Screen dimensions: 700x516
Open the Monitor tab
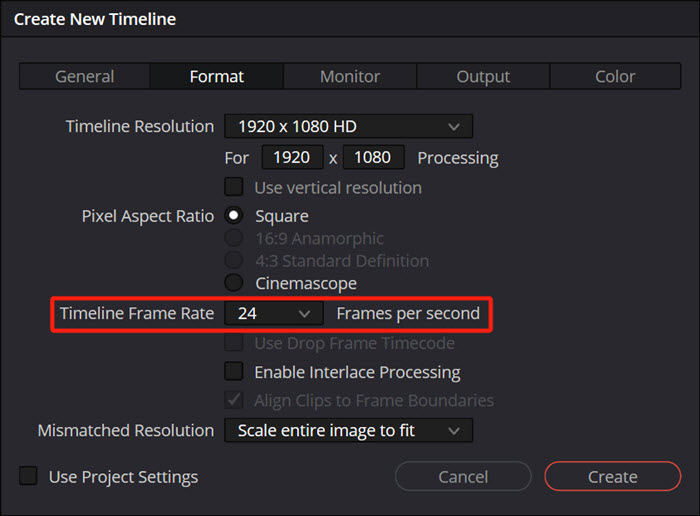pyautogui.click(x=350, y=76)
